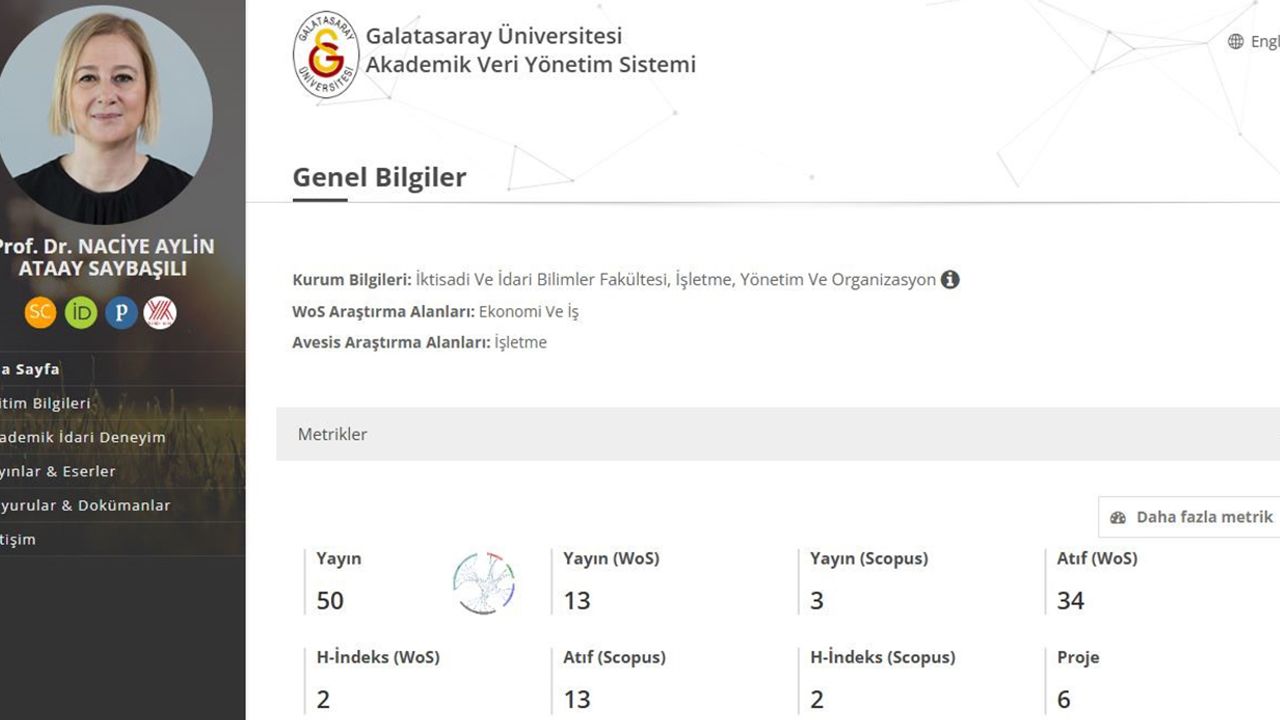
Task: Click info icon beside Kurum Bilgileri
Action: tap(950, 280)
